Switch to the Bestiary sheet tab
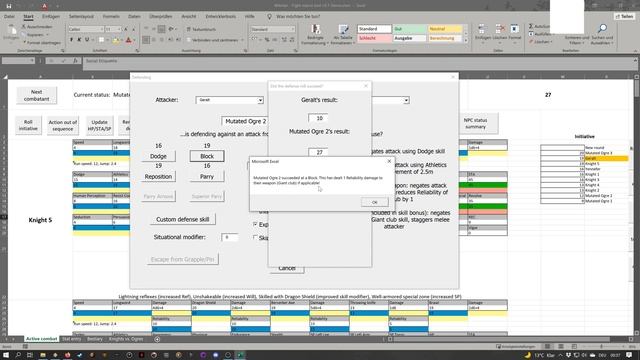The image size is (640, 360). [95, 339]
